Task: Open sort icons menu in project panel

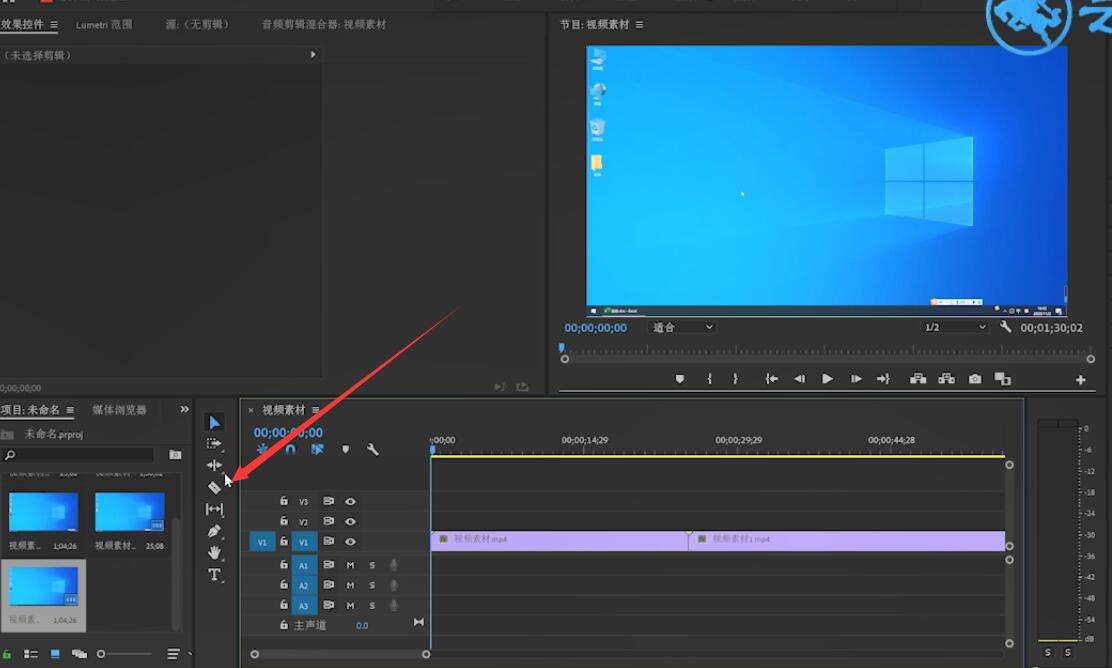Action: click(x=173, y=654)
